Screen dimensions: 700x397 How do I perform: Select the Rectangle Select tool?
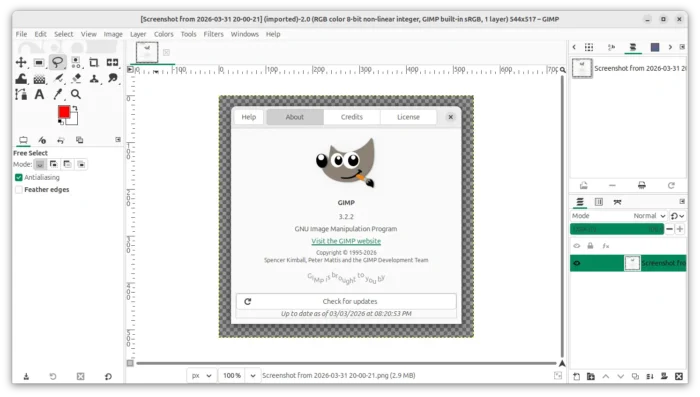tap(39, 63)
